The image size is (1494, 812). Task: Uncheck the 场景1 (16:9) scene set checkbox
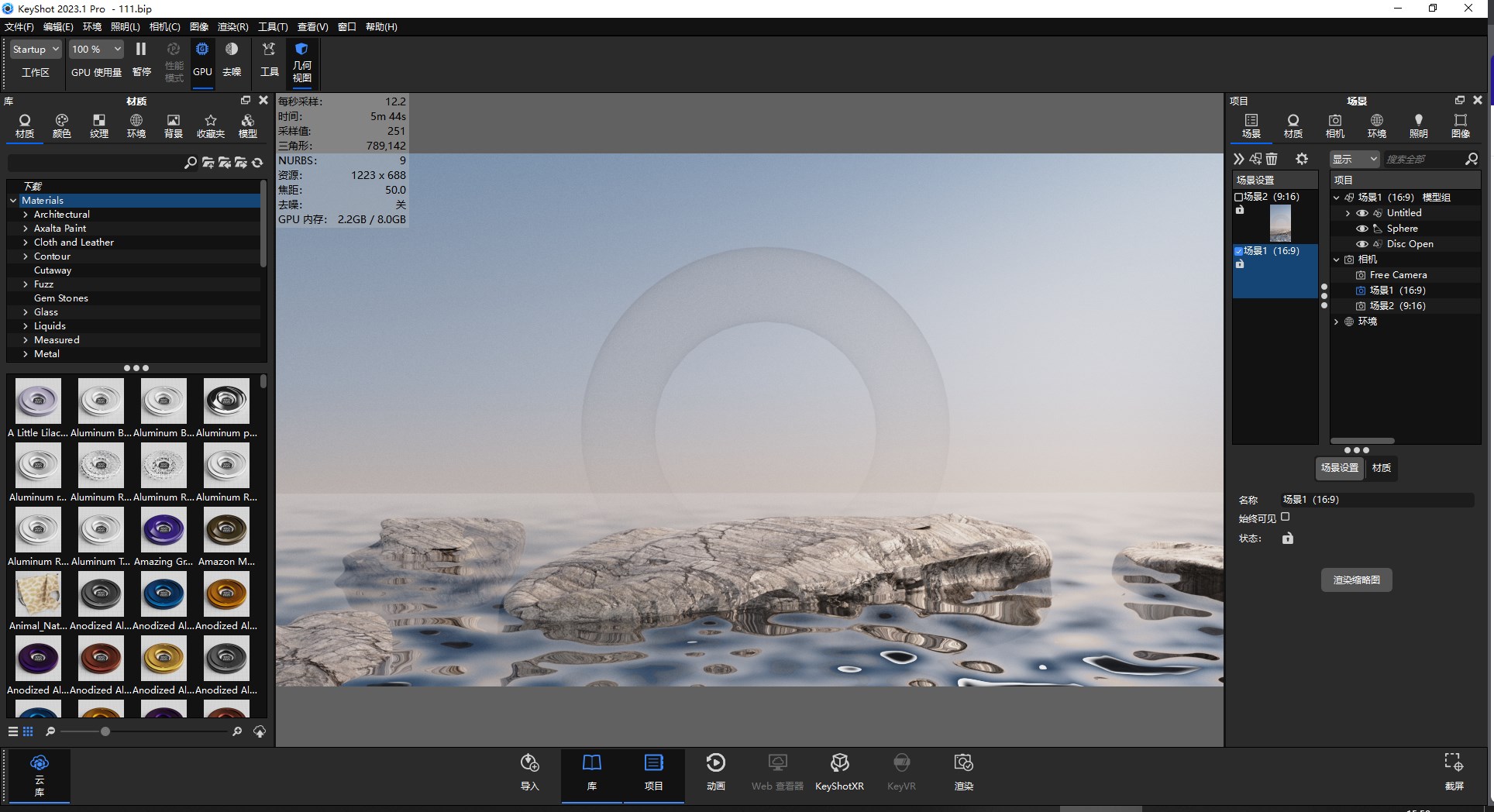[x=1238, y=251]
